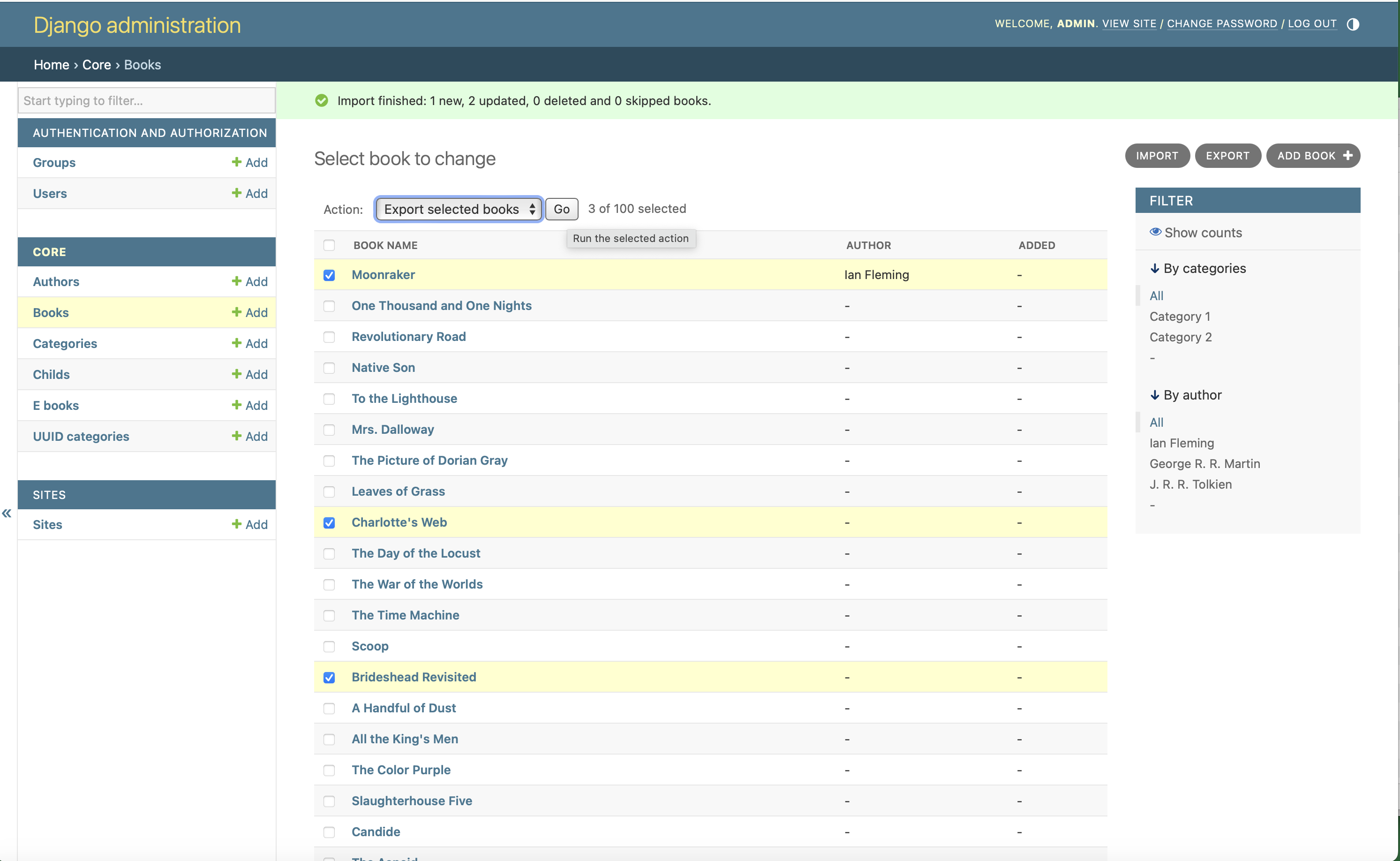Uncheck the Moonraker row checkbox
Screen dimensions: 1400x861
[x=329, y=275]
